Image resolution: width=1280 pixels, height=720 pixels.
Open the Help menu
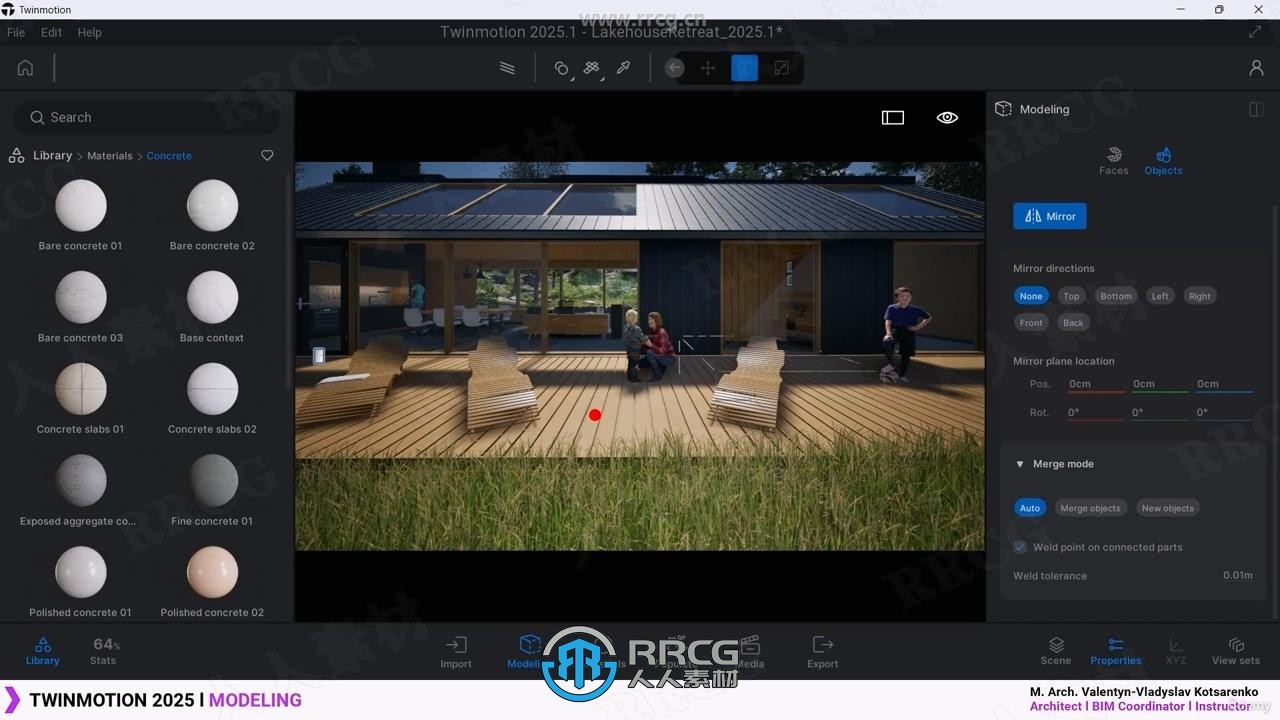coord(89,32)
